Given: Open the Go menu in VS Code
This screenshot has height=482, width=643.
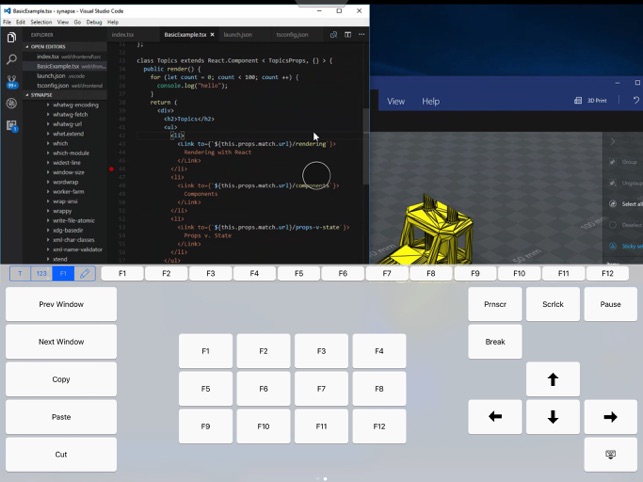Looking at the screenshot, I should [77, 22].
